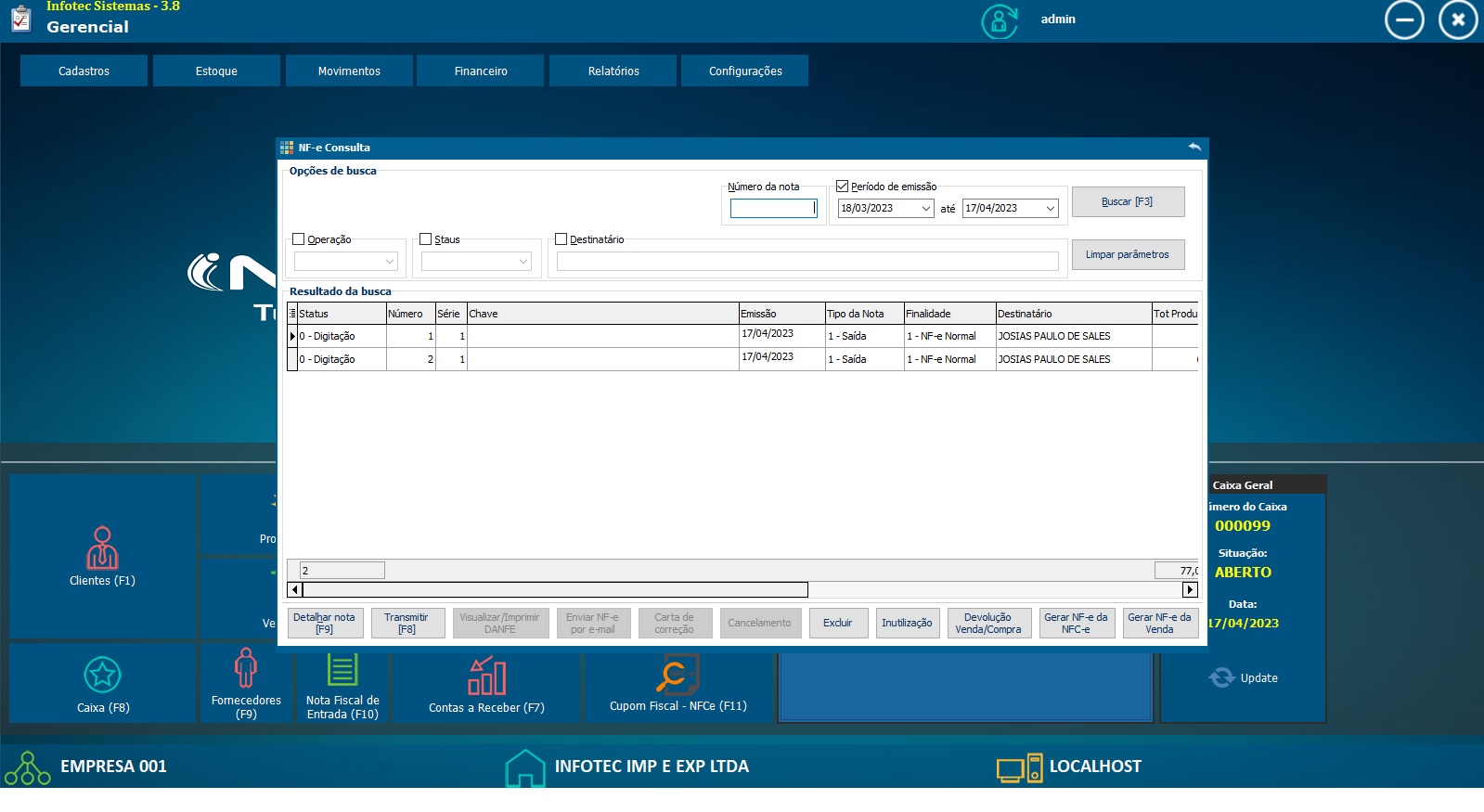Viewport: 1484px width, 812px height.
Task: Open the Financeiro menu
Action: 480,71
